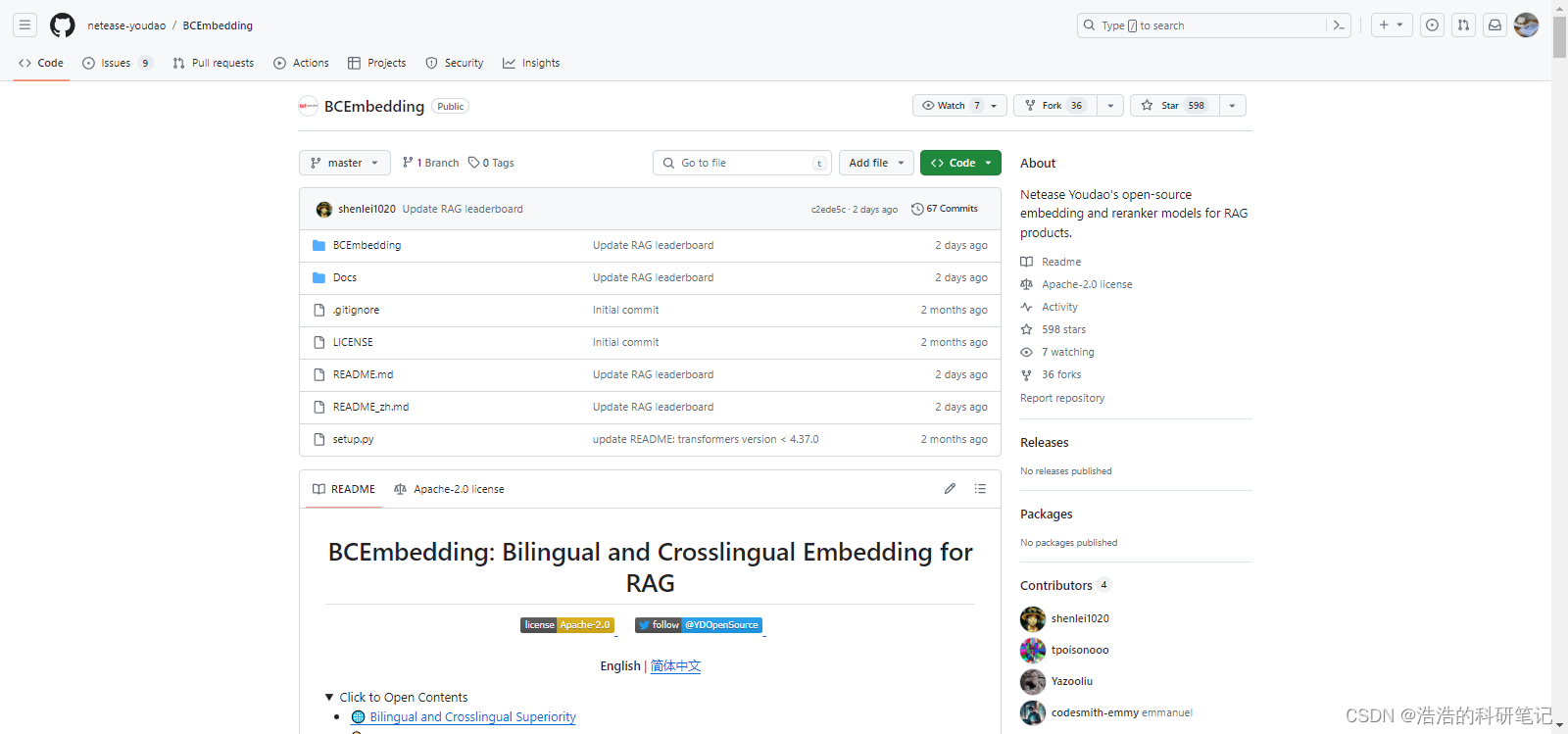Image resolution: width=1568 pixels, height=734 pixels.
Task: Open the Projects tab
Action: coord(377,63)
